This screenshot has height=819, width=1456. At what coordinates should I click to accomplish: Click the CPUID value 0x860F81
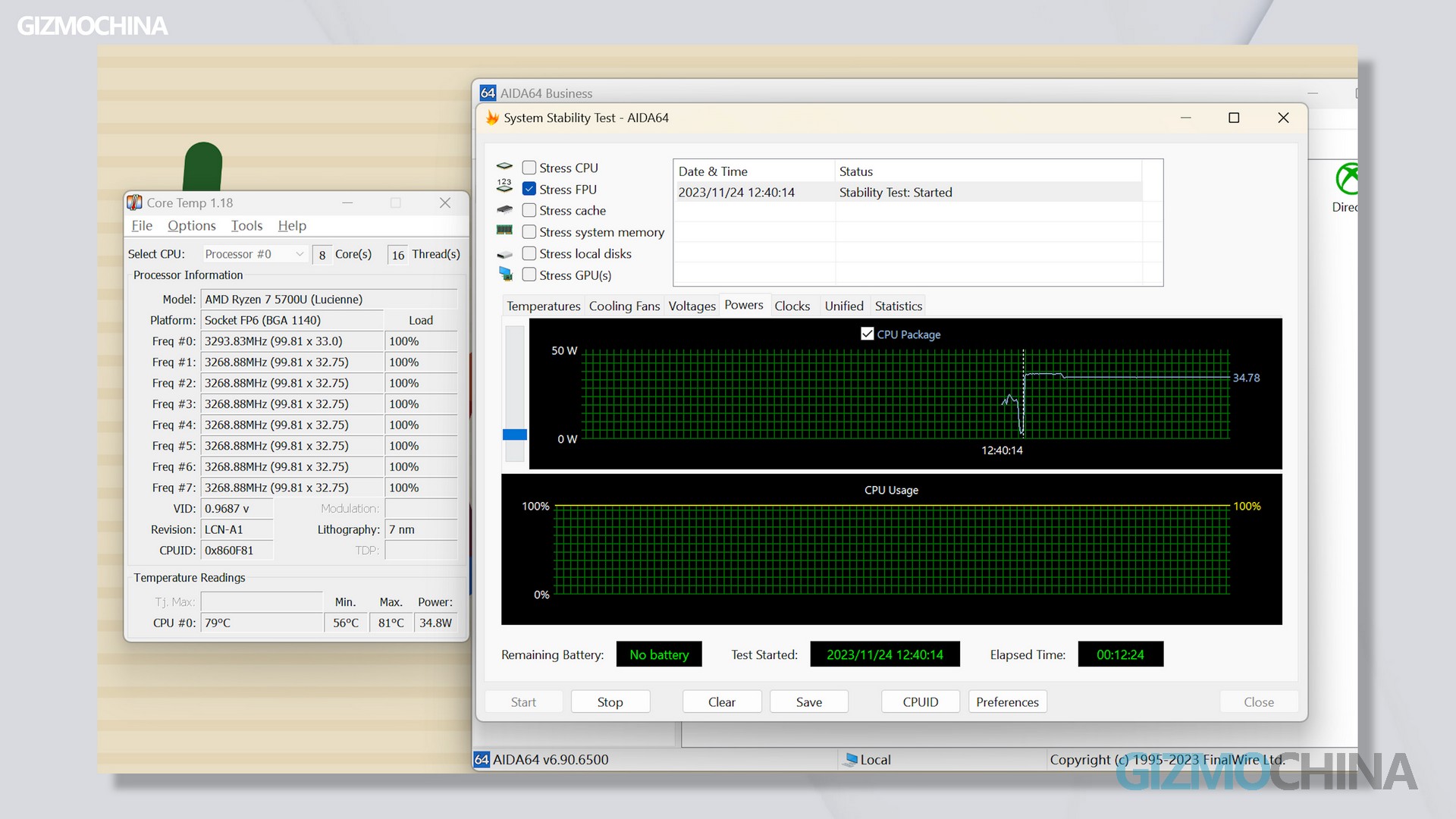click(x=237, y=550)
